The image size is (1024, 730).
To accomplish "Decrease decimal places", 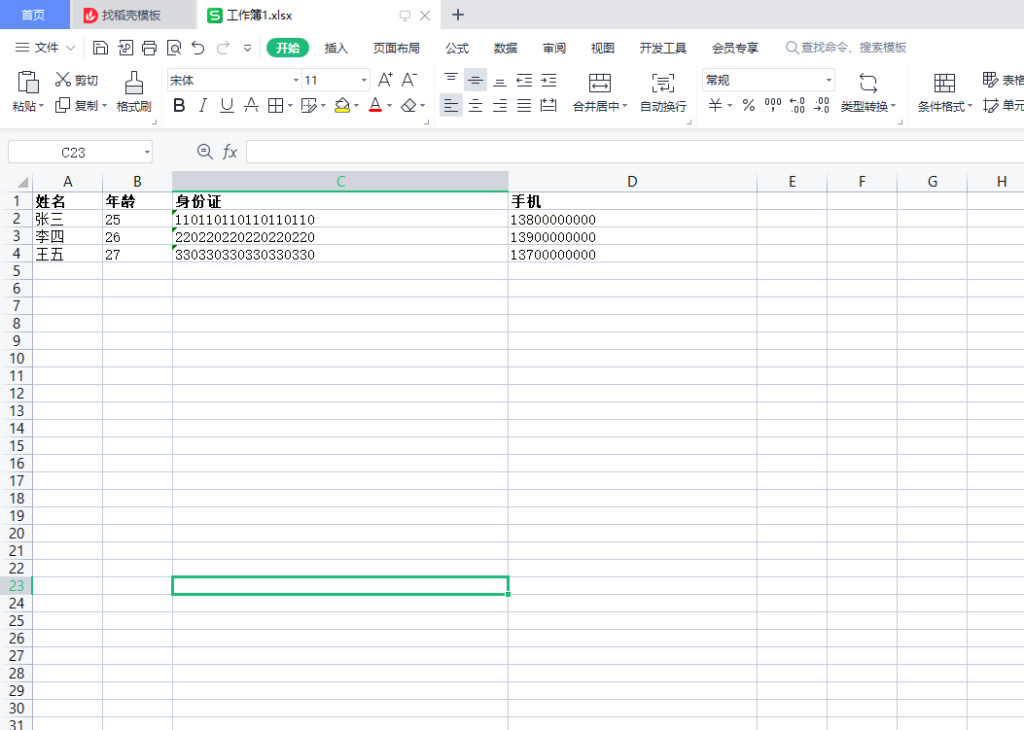I will [x=822, y=105].
